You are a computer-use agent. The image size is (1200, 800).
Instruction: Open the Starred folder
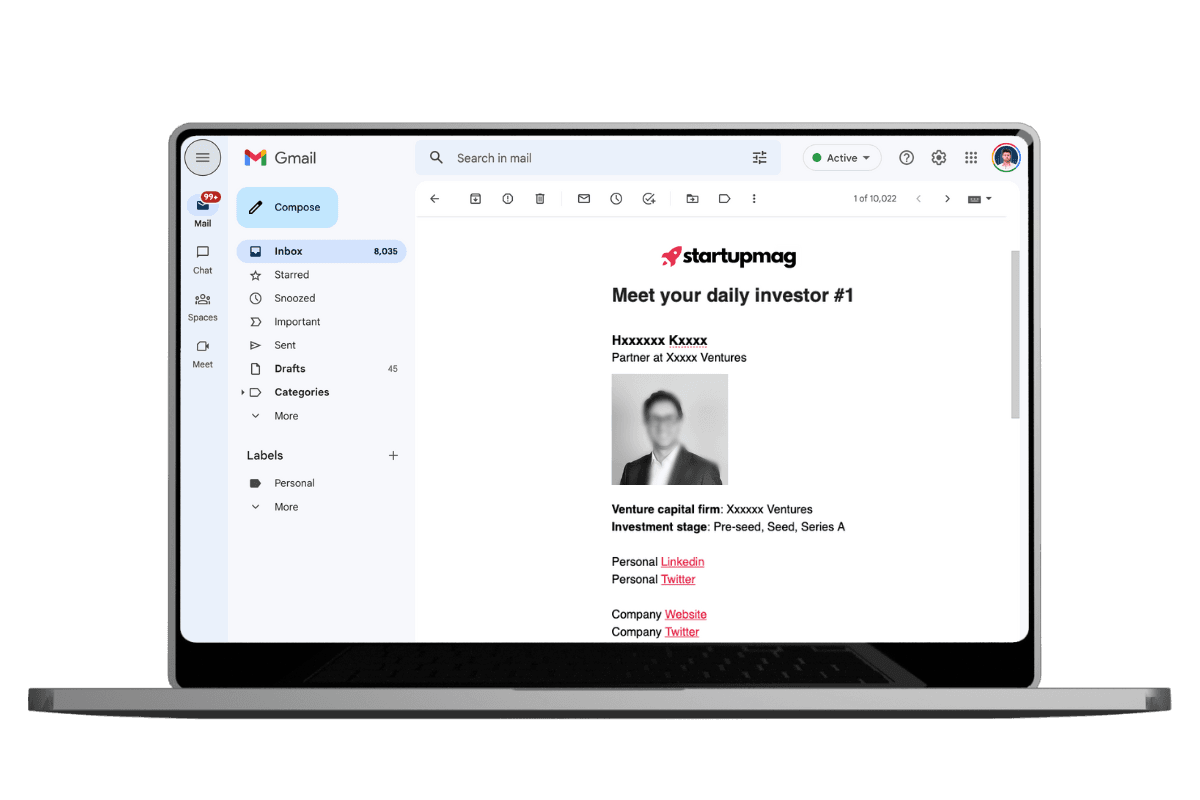[291, 275]
